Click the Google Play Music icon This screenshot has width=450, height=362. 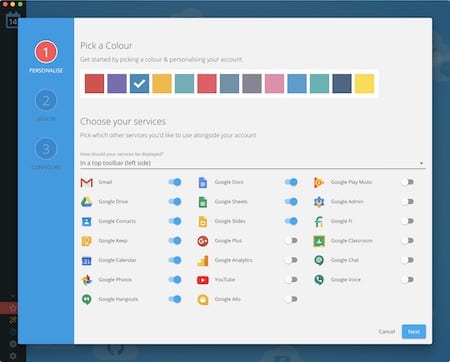click(x=319, y=182)
